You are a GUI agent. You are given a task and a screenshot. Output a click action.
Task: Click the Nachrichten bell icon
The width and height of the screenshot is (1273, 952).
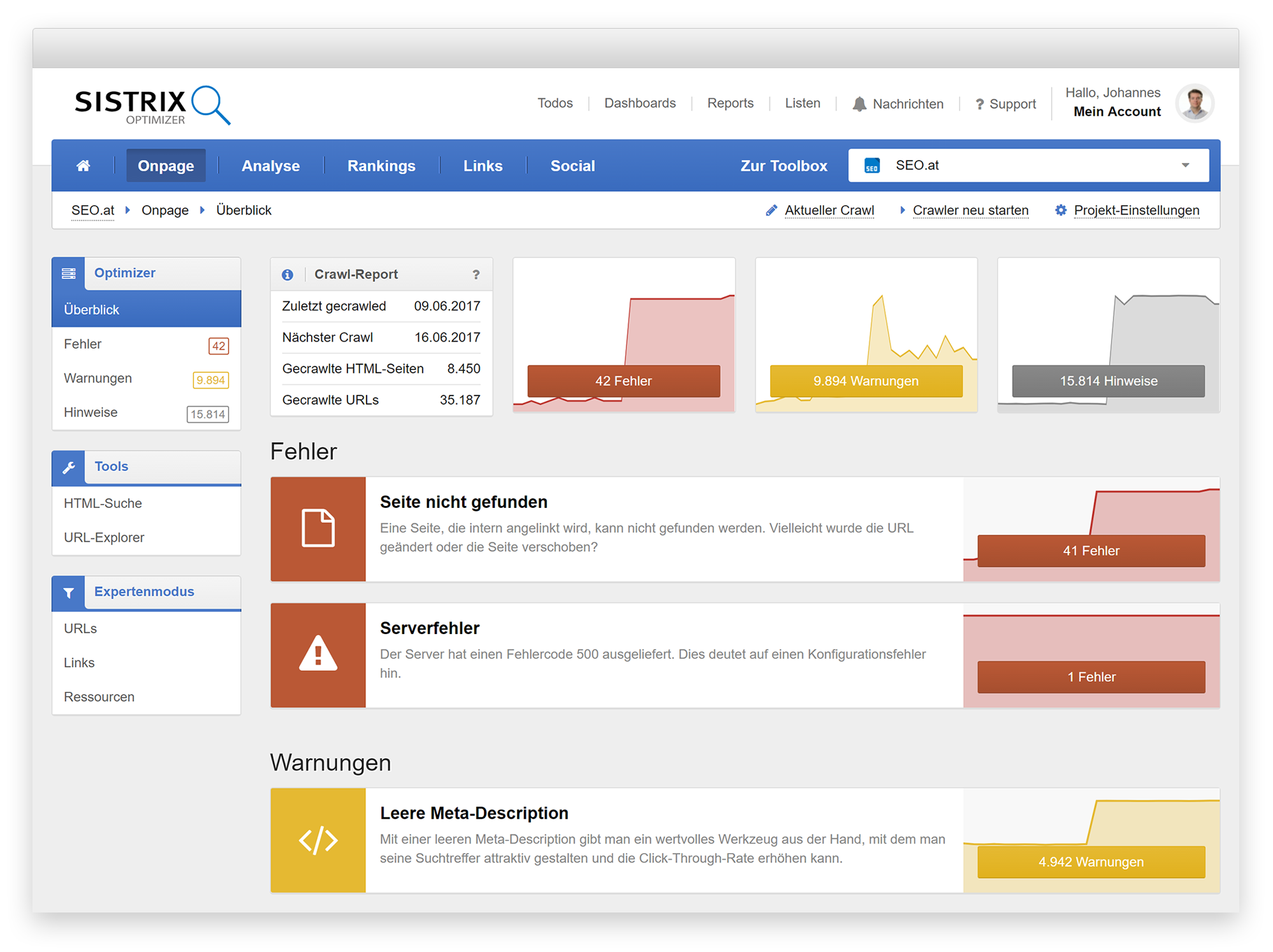pos(859,104)
